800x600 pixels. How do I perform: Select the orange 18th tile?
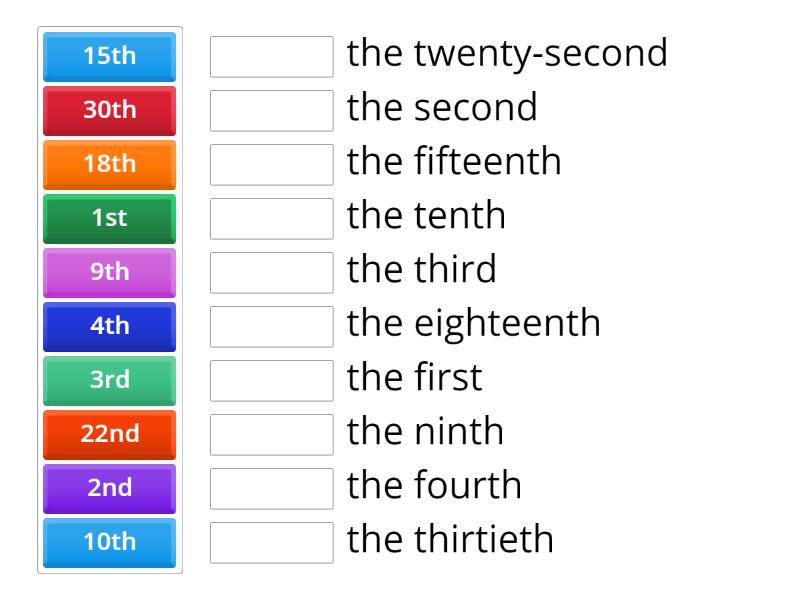pyautogui.click(x=108, y=164)
